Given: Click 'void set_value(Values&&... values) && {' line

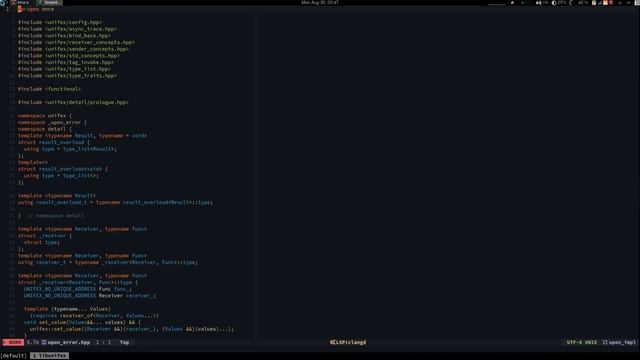Looking at the screenshot, I should coord(82,322).
